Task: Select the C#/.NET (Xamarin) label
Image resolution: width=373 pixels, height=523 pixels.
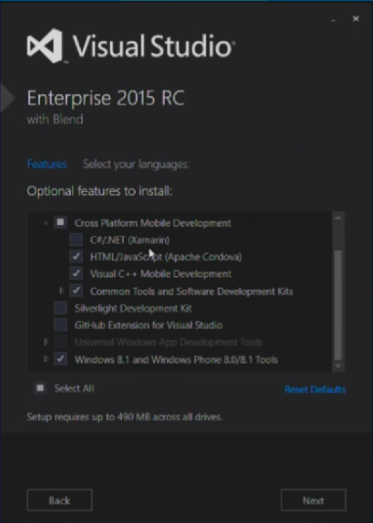Action: tap(130, 240)
